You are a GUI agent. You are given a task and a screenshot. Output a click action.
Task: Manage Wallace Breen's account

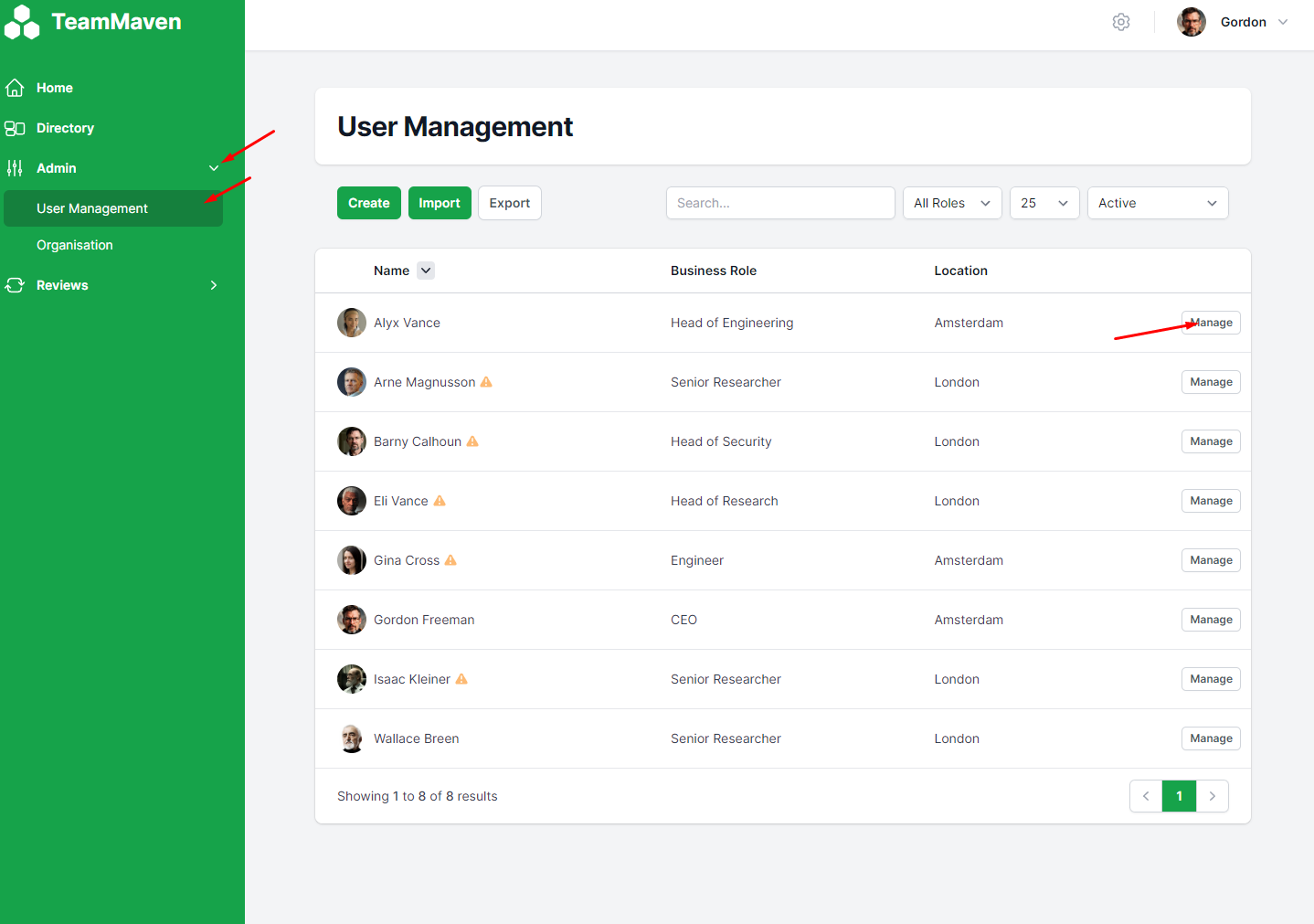1211,738
